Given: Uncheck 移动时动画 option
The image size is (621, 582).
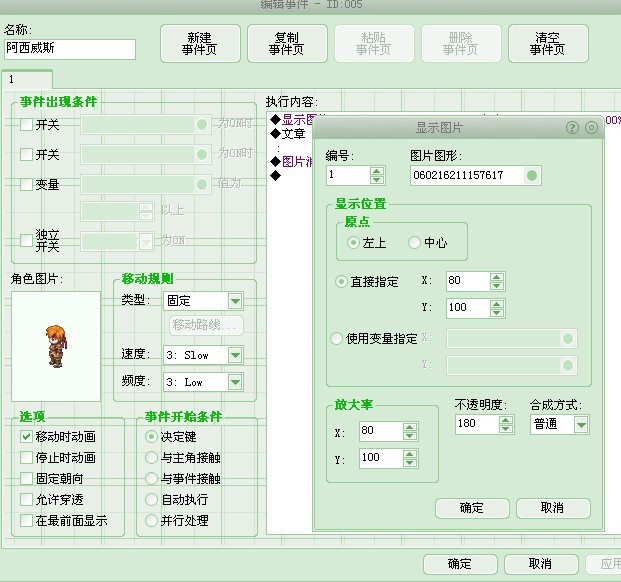Looking at the screenshot, I should point(26,436).
